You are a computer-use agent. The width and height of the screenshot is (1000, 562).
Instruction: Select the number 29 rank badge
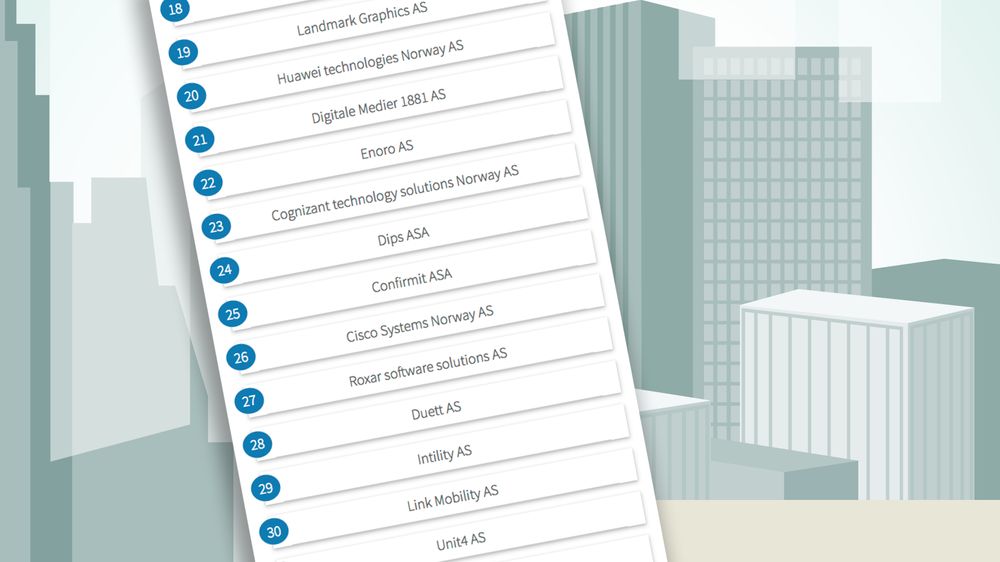(266, 488)
